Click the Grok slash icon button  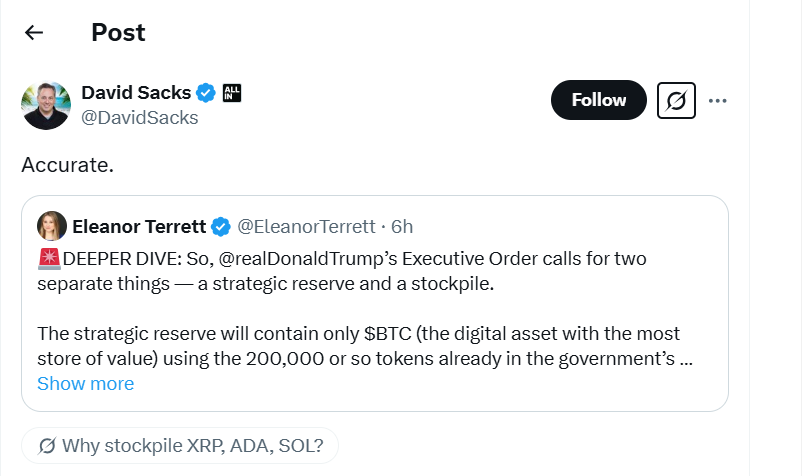point(676,100)
